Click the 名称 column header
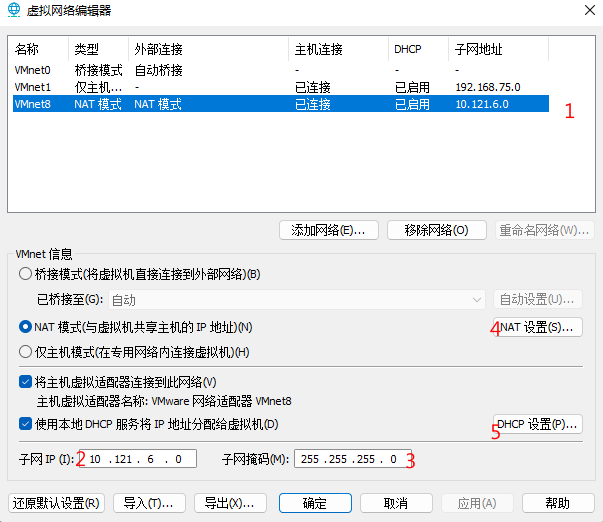Viewport: 603px width, 522px height. pyautogui.click(x=40, y=49)
